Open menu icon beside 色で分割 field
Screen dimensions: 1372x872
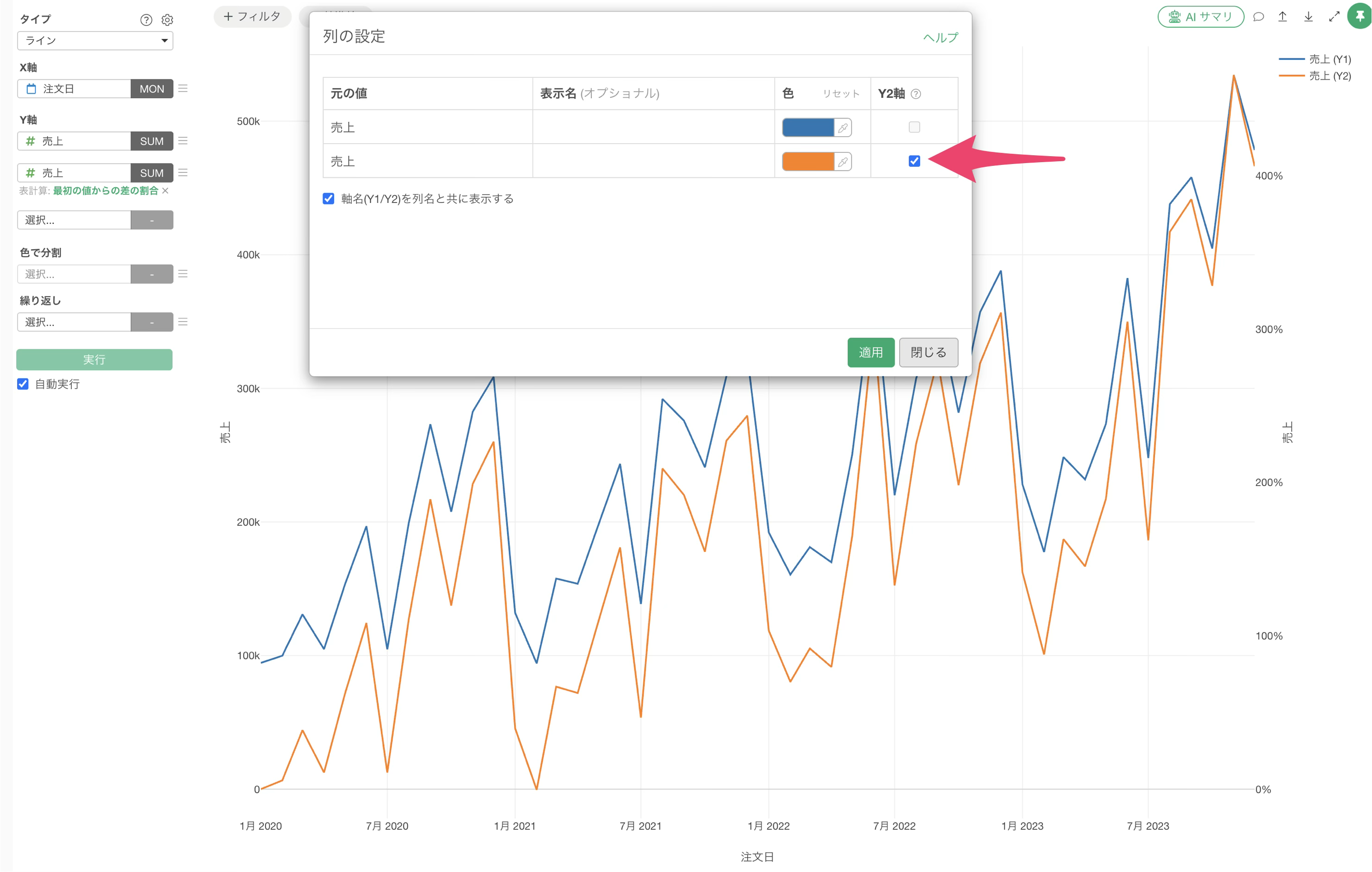[183, 274]
